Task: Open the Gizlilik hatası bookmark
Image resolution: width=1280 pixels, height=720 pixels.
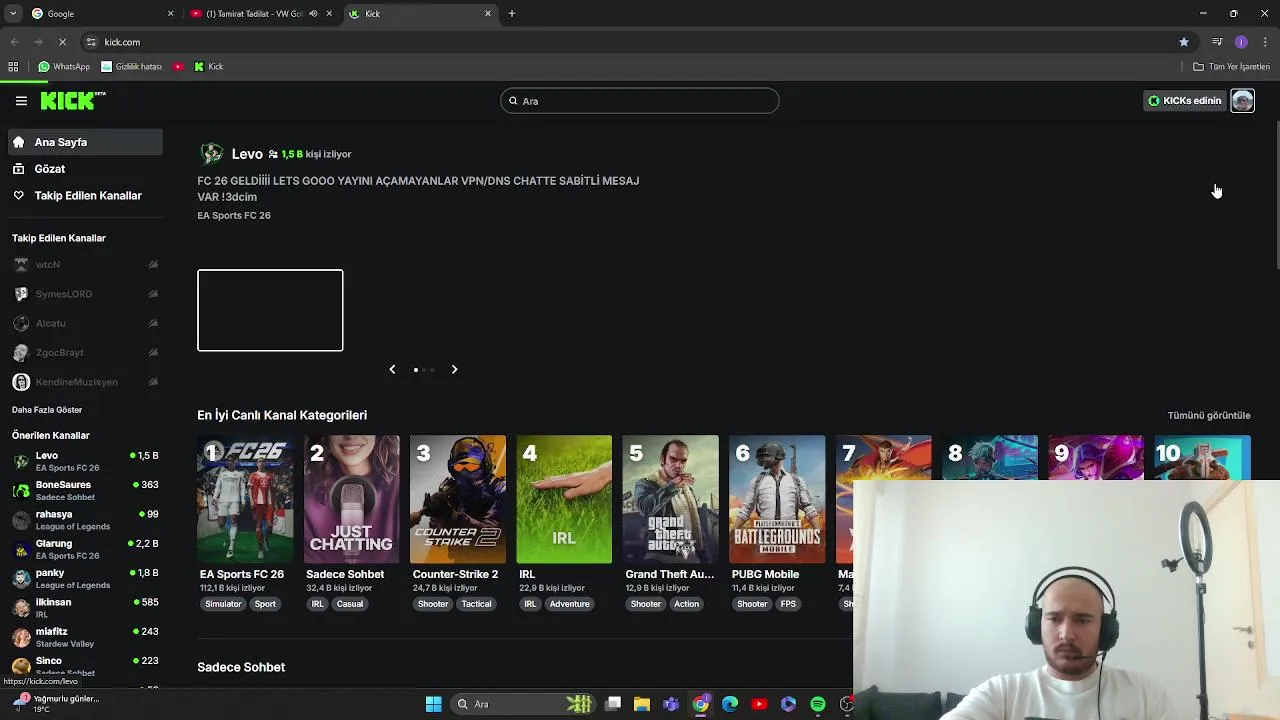Action: (x=131, y=67)
